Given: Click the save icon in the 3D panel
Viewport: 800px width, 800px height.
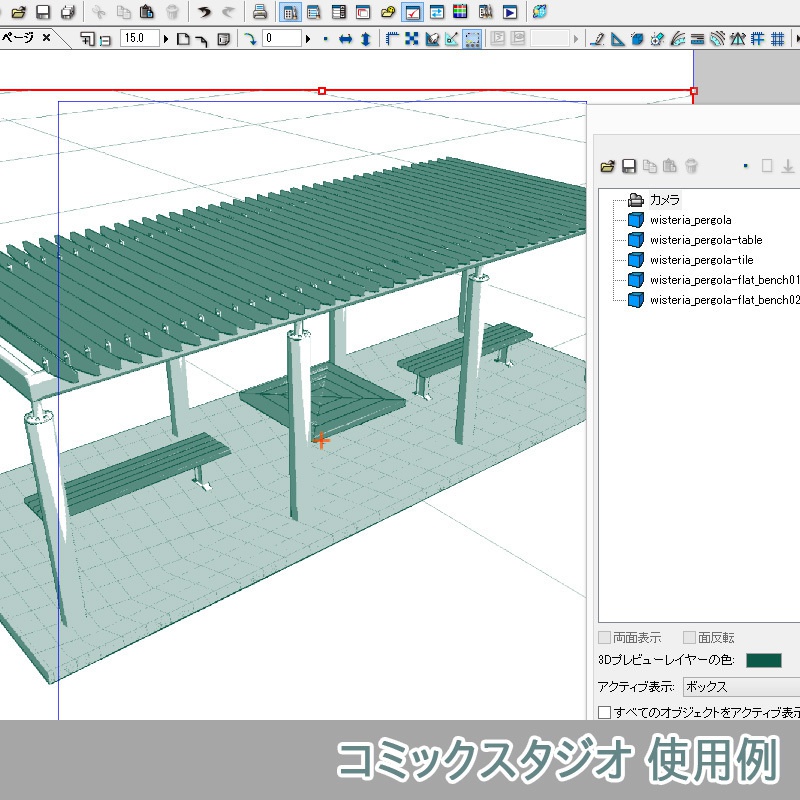Looking at the screenshot, I should coord(628,166).
